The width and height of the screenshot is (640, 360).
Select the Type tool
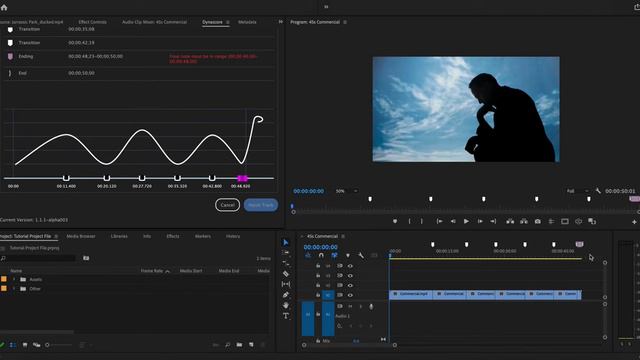pyautogui.click(x=286, y=316)
